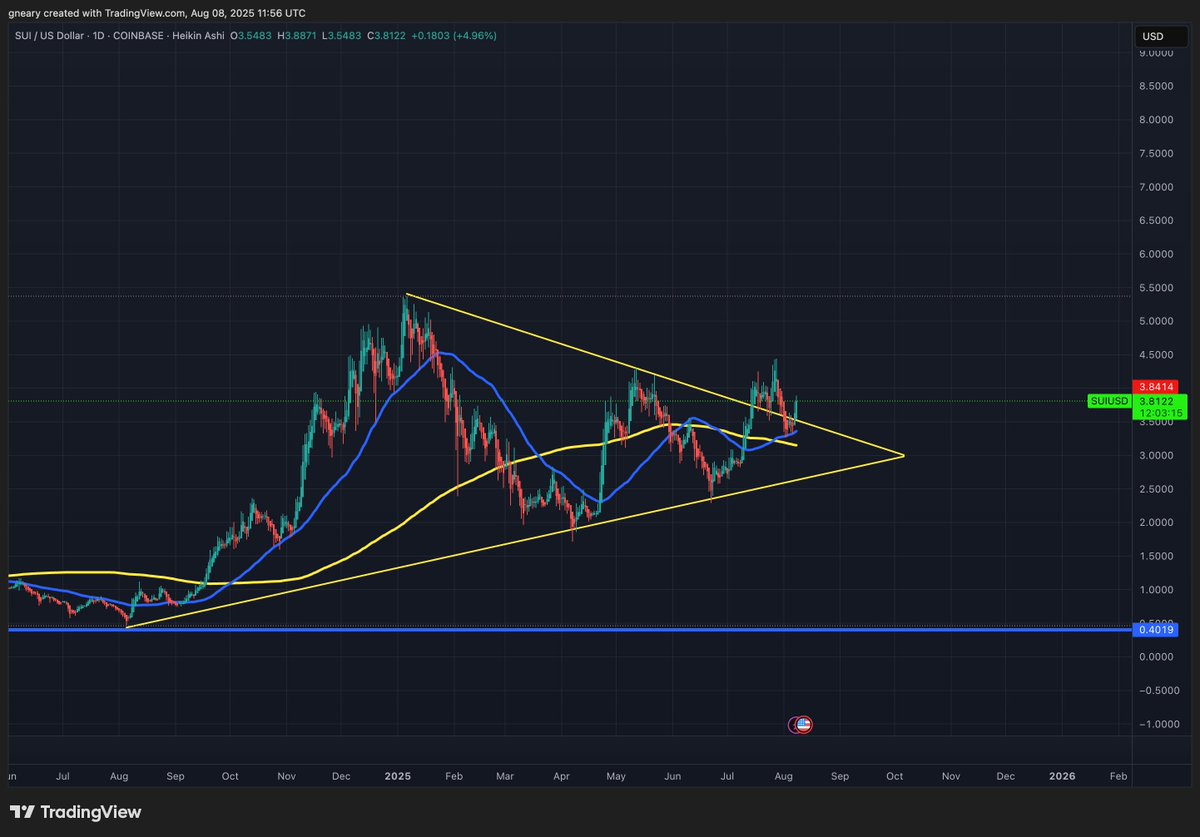Image resolution: width=1200 pixels, height=837 pixels.
Task: Select the blue horizontal line at 0.4019
Action: pos(570,630)
